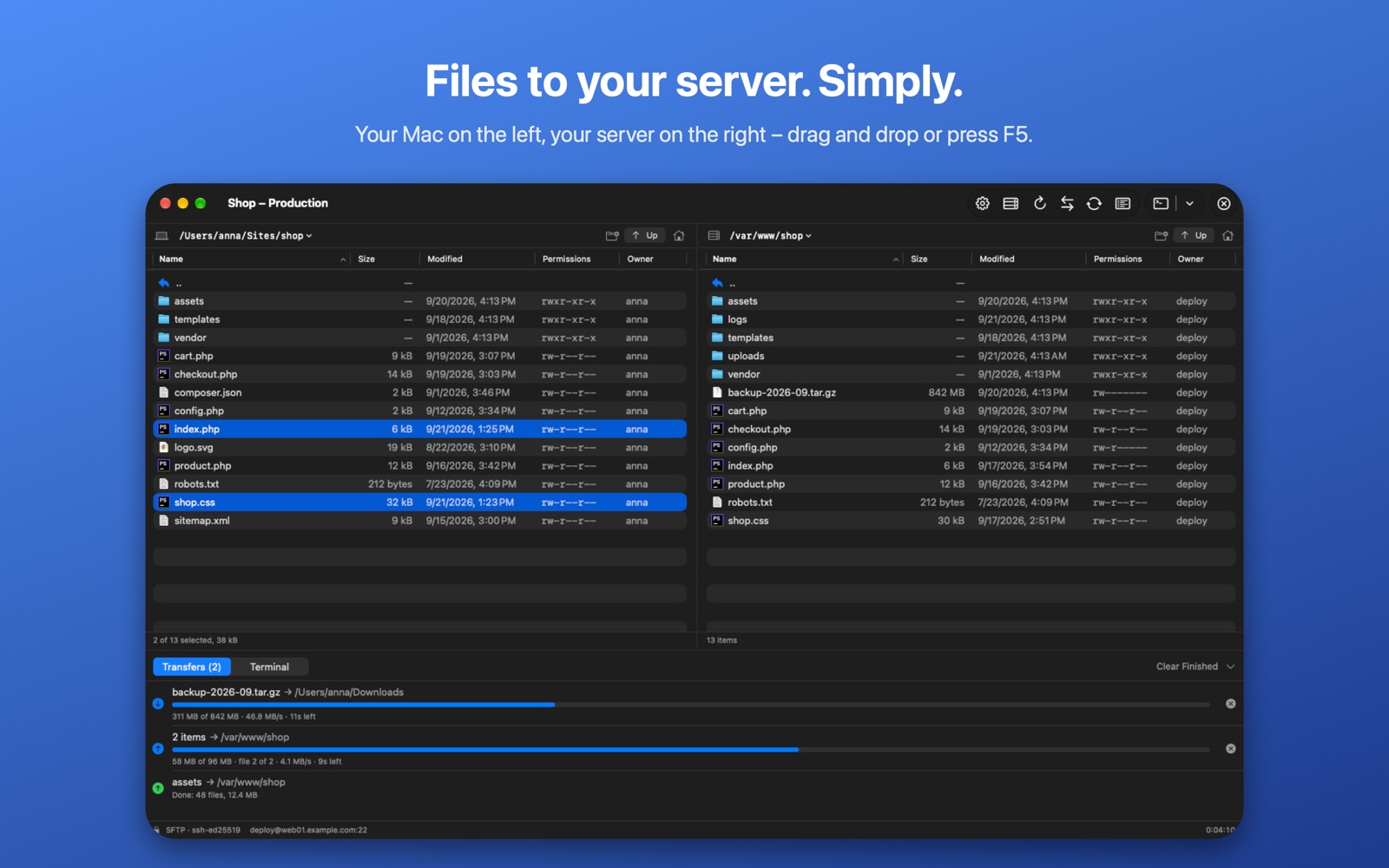Click the synchronize circular arrows icon

coord(1095,203)
